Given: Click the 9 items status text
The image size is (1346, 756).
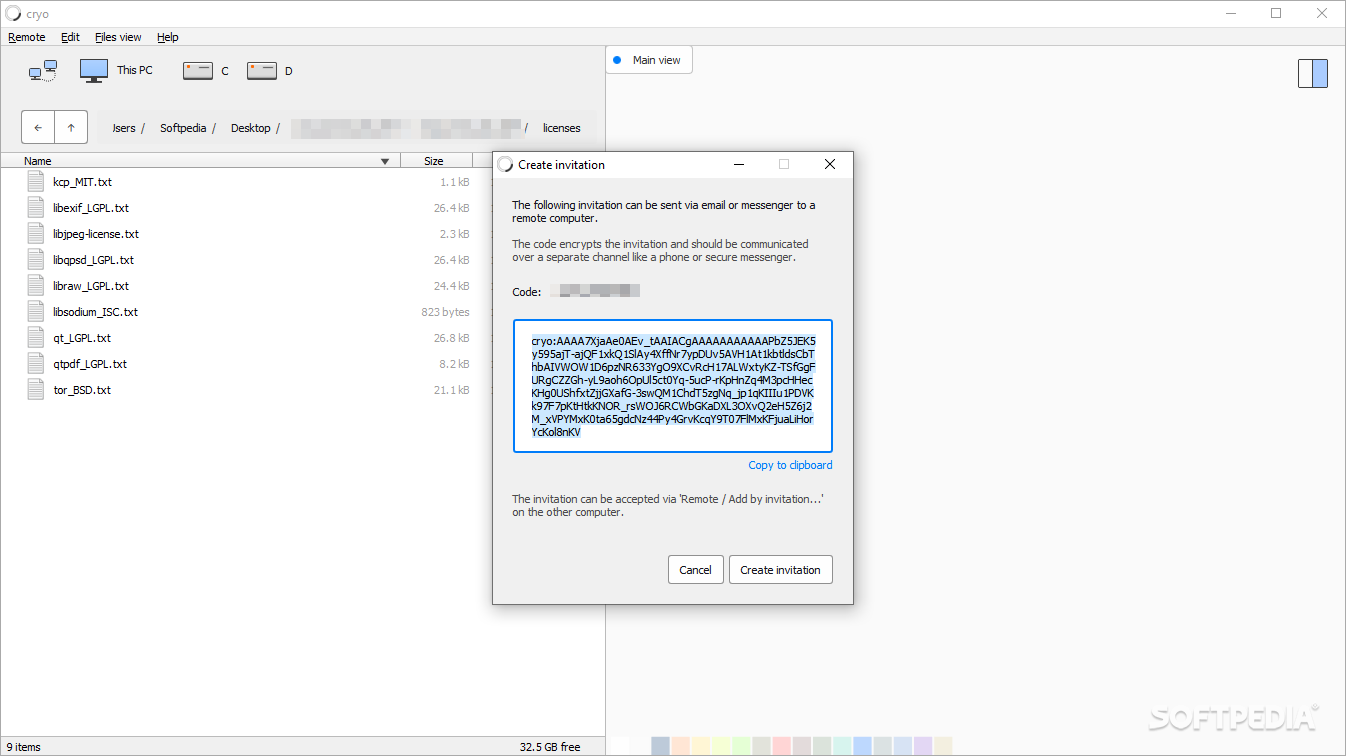Looking at the screenshot, I should (24, 747).
